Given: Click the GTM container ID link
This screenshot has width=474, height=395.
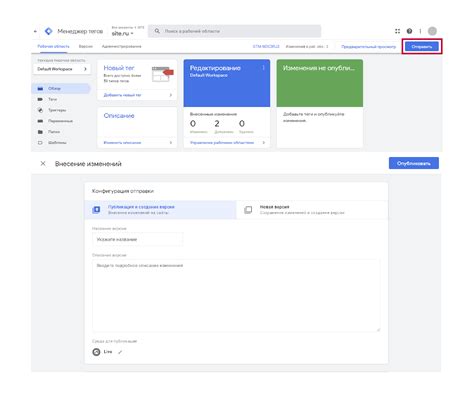Looking at the screenshot, I should [x=266, y=46].
